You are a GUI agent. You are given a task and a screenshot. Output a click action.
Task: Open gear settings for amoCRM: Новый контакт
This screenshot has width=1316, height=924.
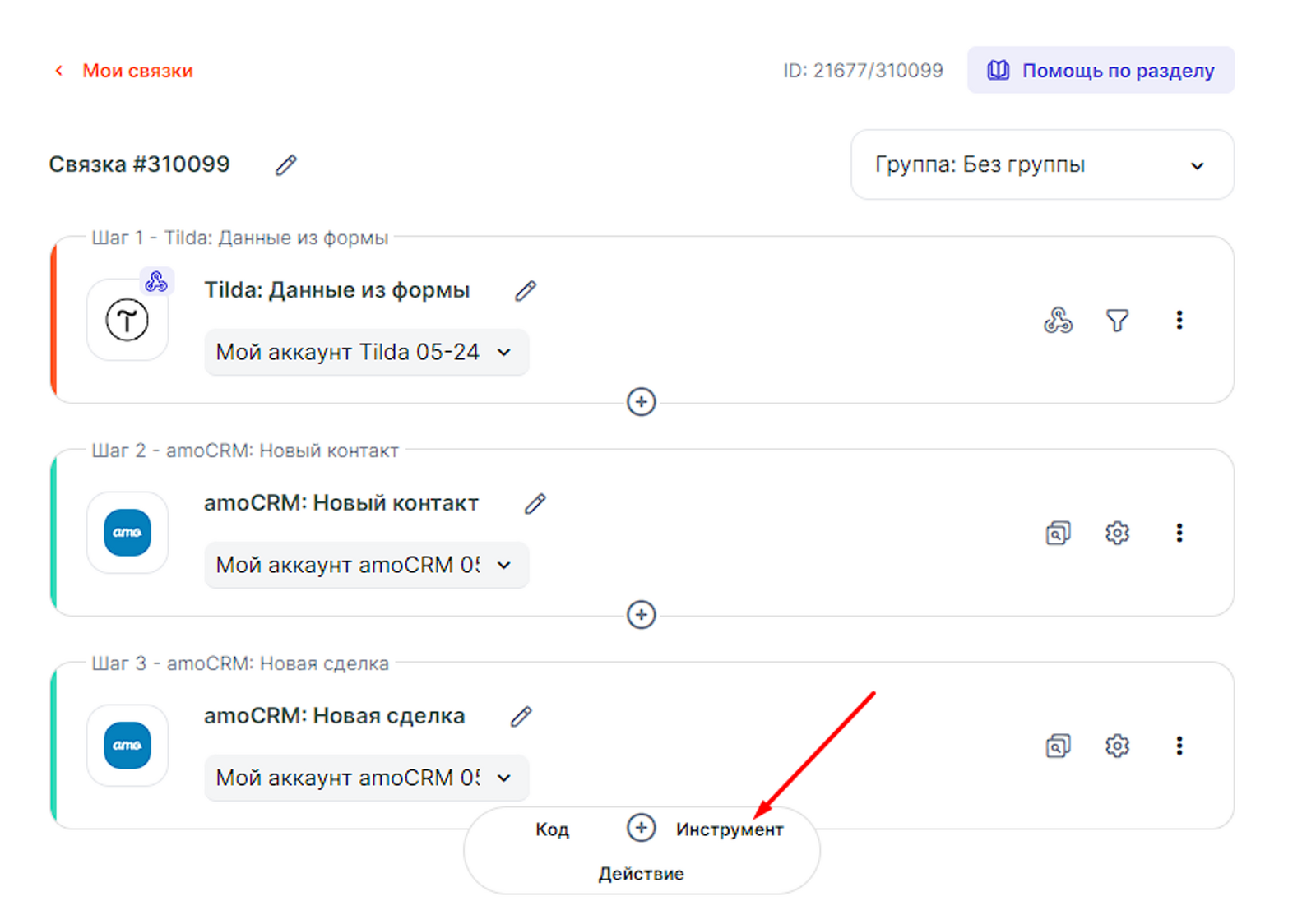point(1117,533)
